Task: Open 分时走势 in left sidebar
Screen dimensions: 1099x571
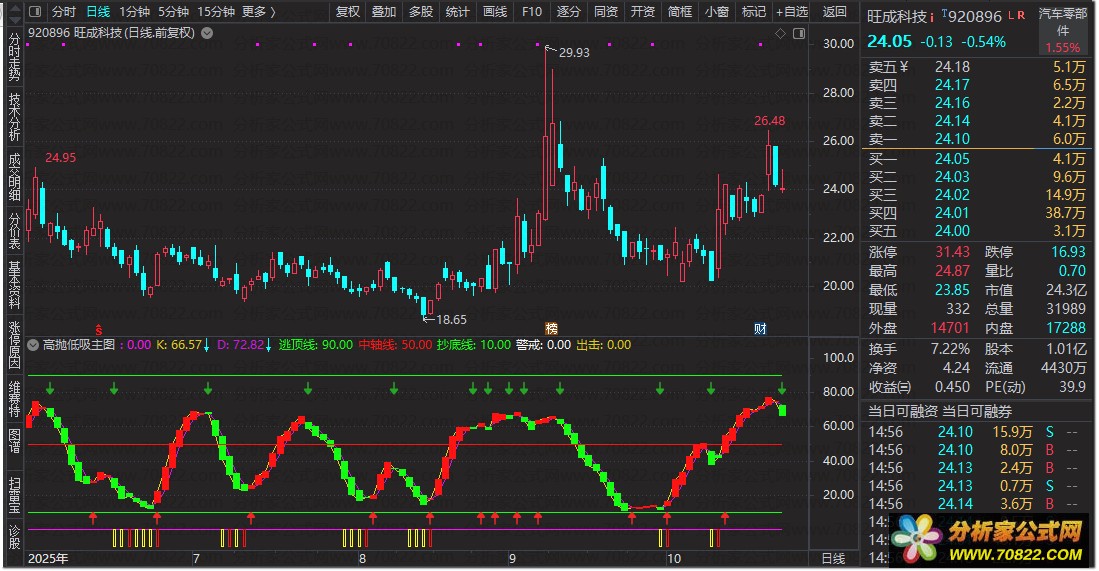Action: (x=14, y=57)
